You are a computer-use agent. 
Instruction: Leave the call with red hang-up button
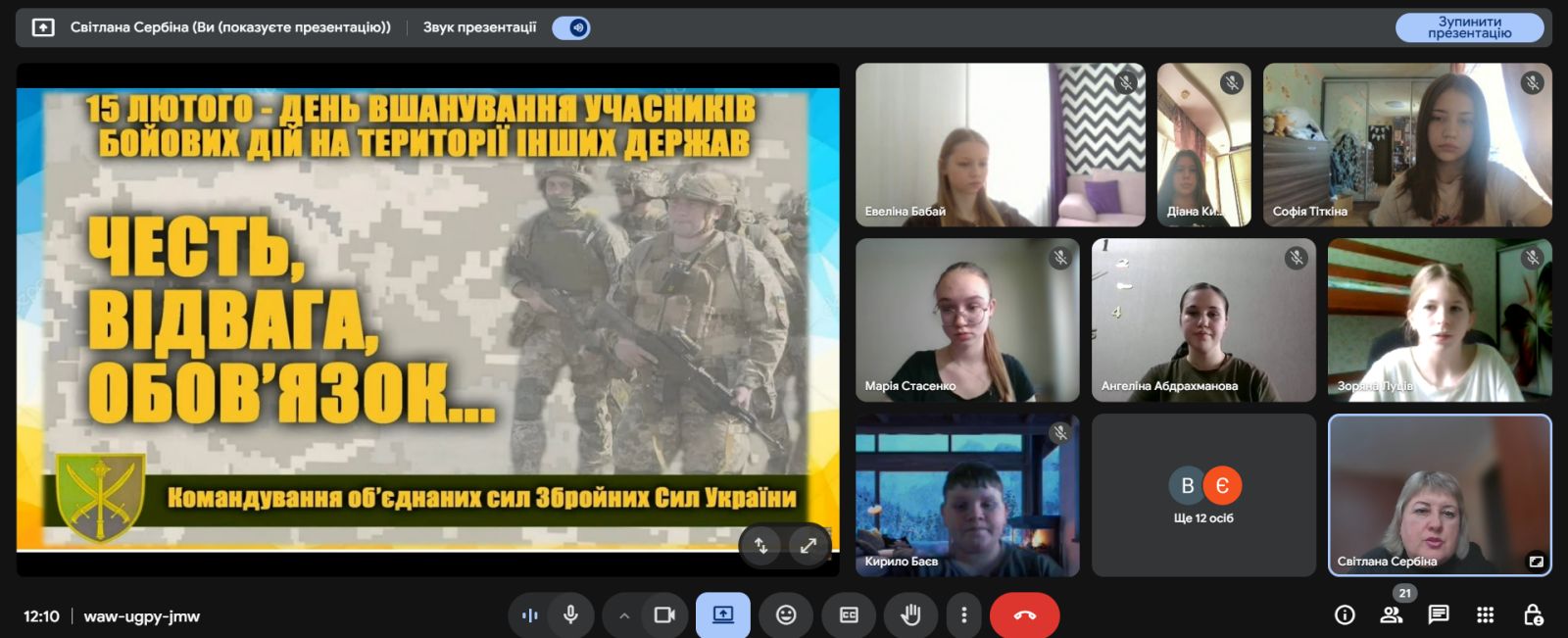[1024, 615]
